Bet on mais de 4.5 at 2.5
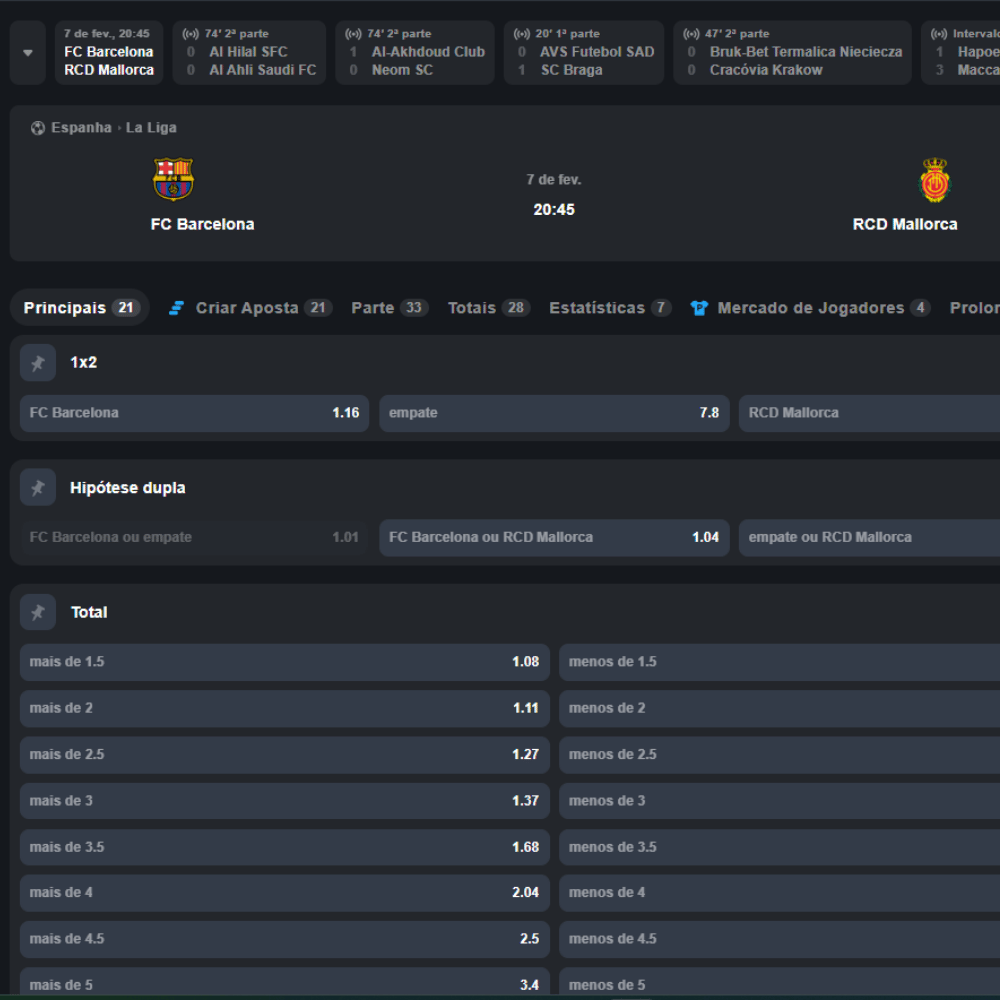 284,939
